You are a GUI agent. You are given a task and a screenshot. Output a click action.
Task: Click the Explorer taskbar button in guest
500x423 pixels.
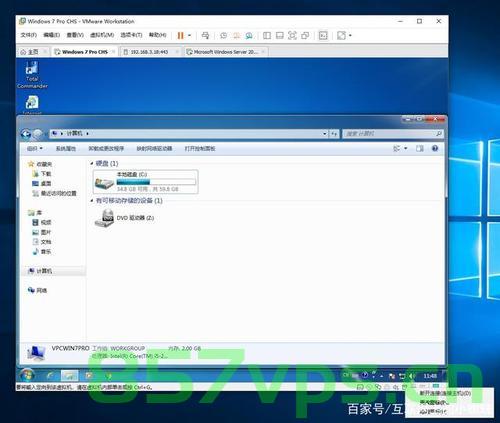coord(69,376)
